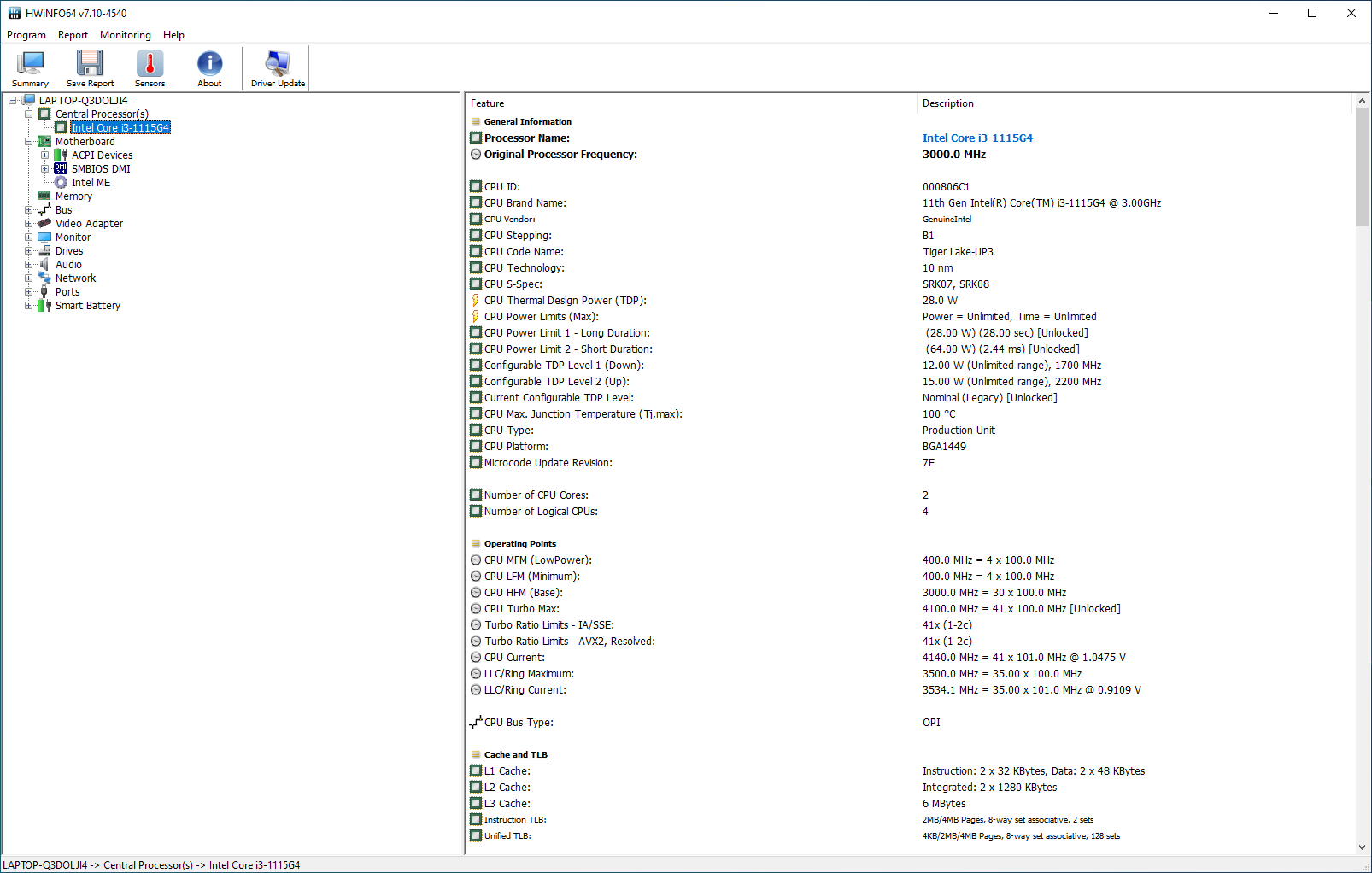Click the Ports plug icon
1372x873 pixels.
pyautogui.click(x=44, y=291)
